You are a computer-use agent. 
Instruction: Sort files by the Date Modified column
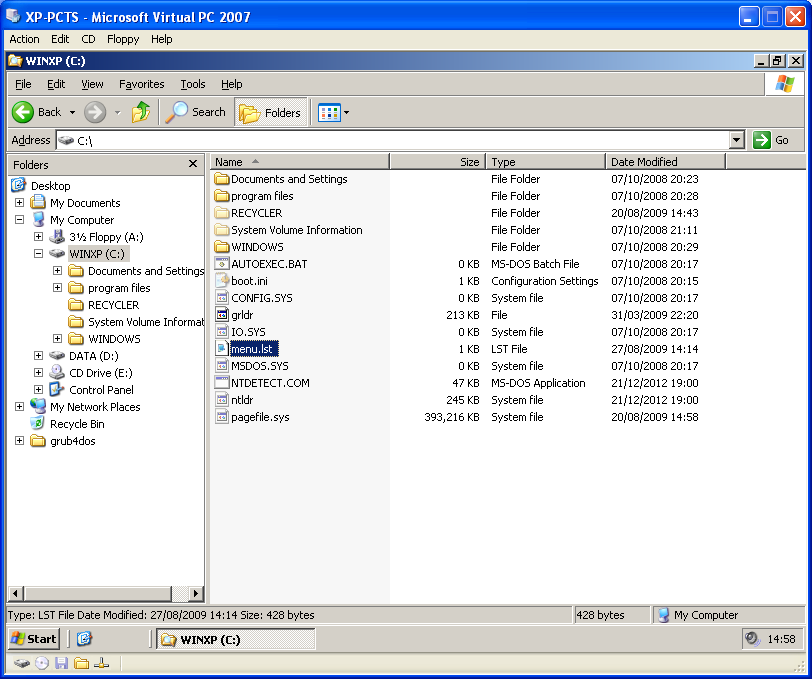coord(666,162)
